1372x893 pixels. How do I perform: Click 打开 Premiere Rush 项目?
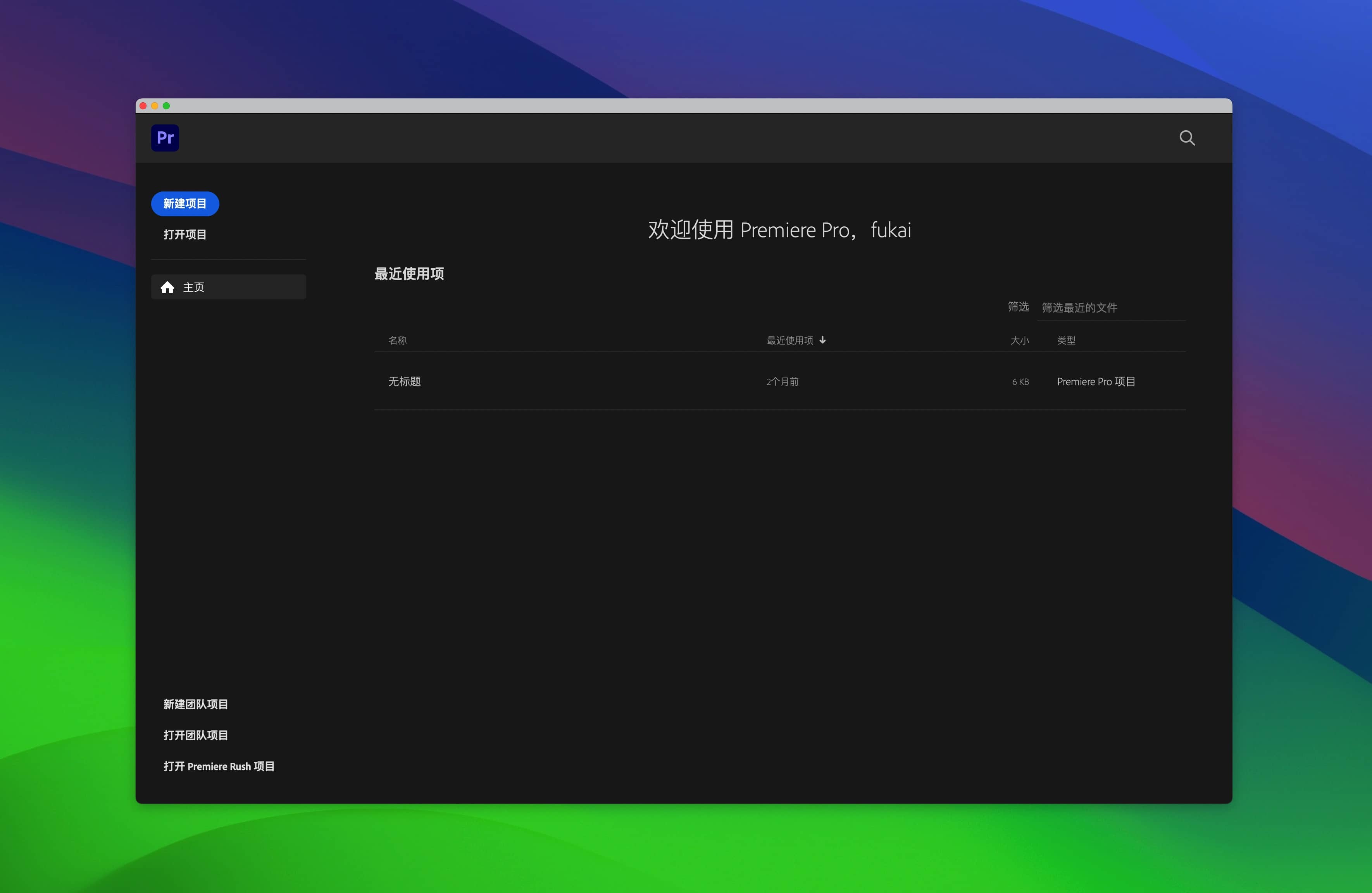(219, 766)
